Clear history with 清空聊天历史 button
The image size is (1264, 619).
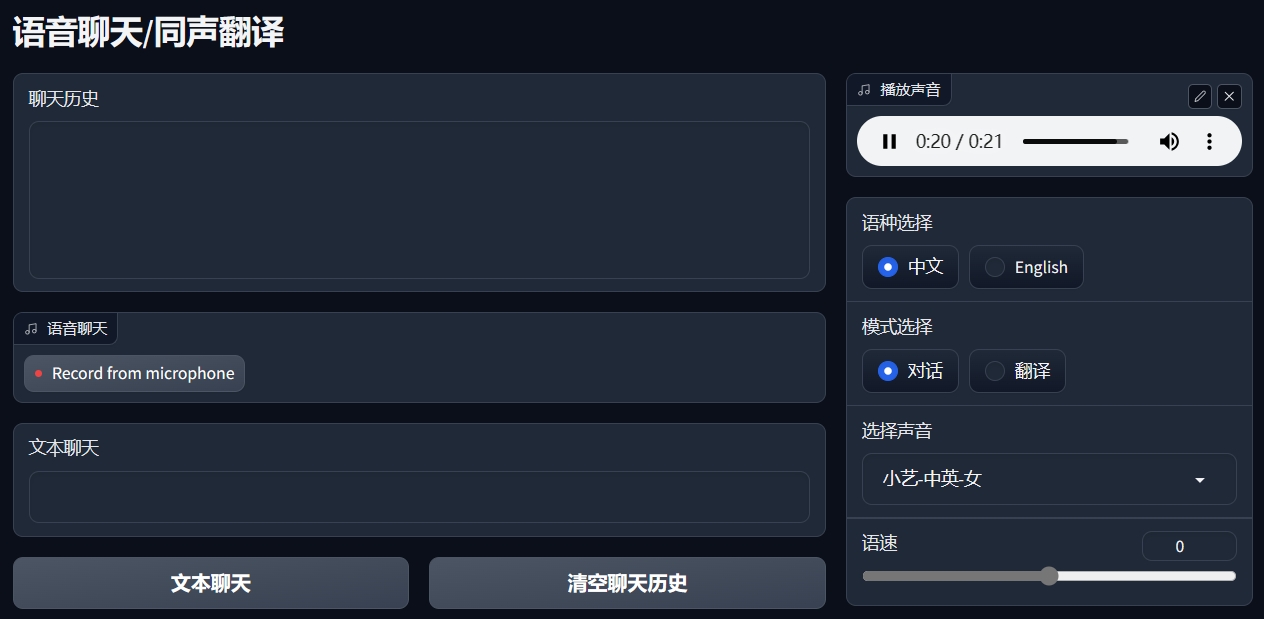[x=627, y=583]
